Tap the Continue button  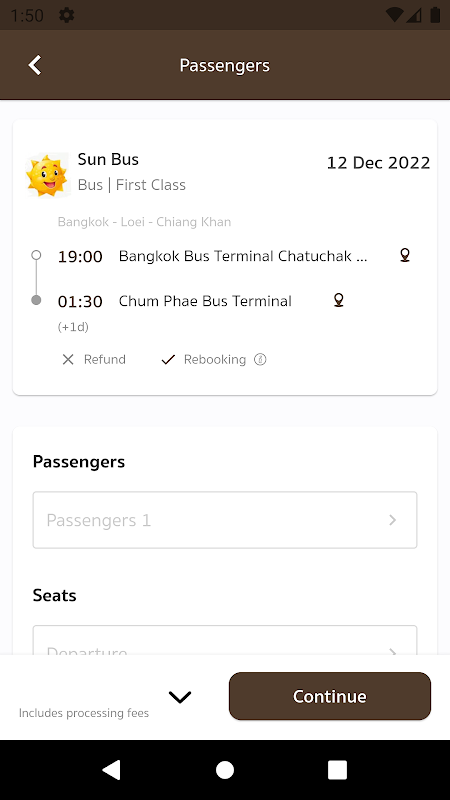point(330,696)
